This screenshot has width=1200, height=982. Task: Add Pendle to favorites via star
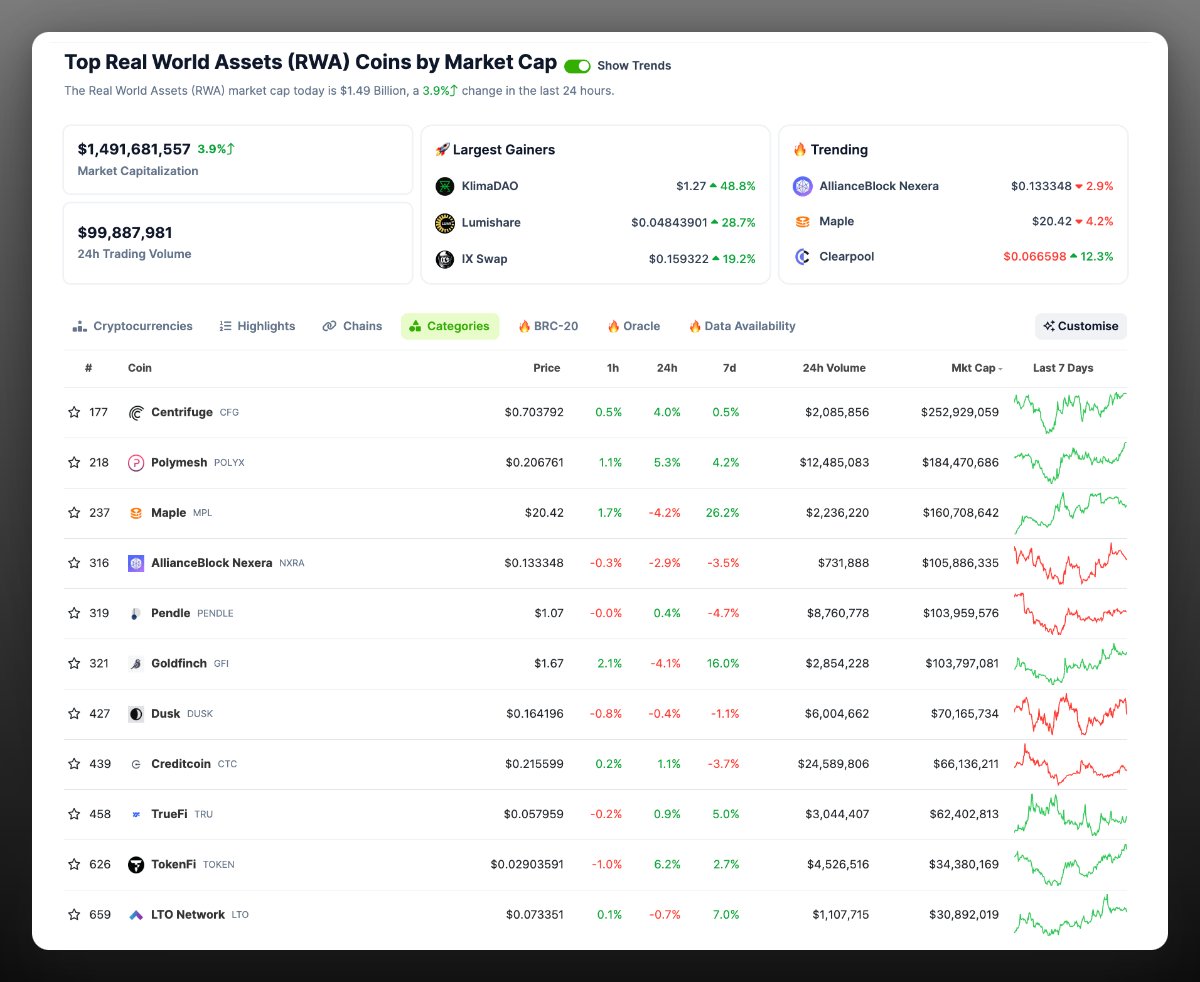(x=74, y=613)
